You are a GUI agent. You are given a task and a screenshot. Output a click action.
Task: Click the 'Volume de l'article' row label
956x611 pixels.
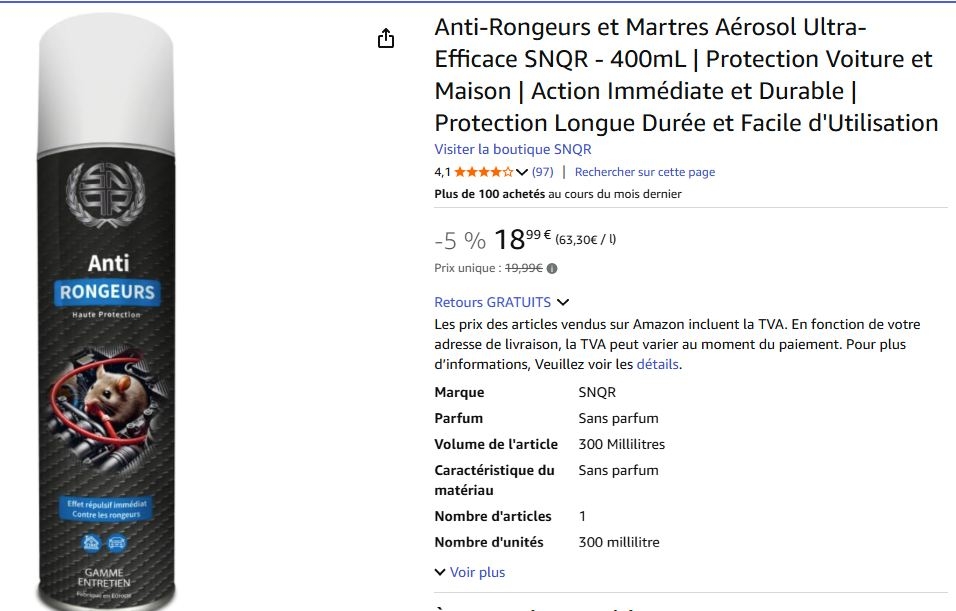[496, 444]
